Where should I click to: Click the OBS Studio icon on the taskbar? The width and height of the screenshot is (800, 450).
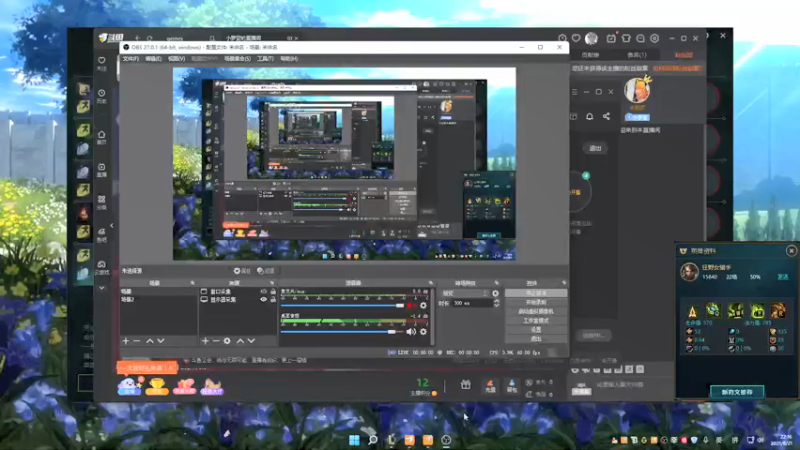pos(446,440)
